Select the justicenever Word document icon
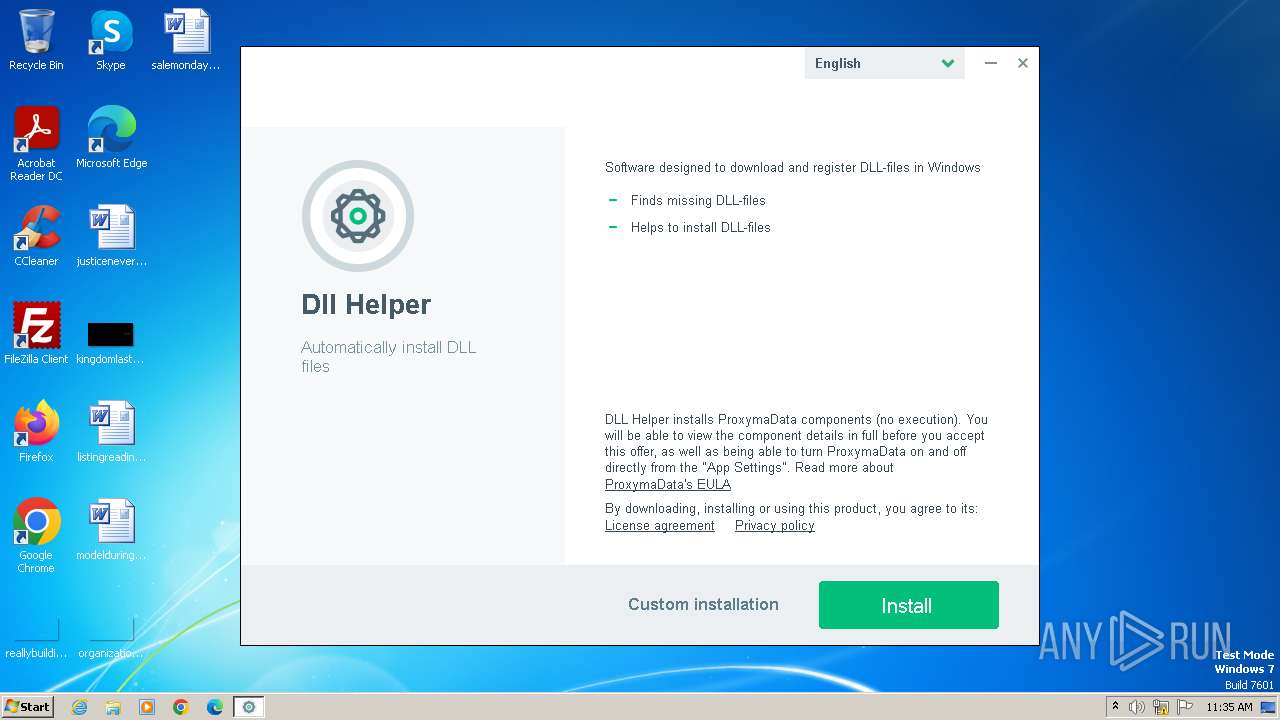 tap(111, 237)
